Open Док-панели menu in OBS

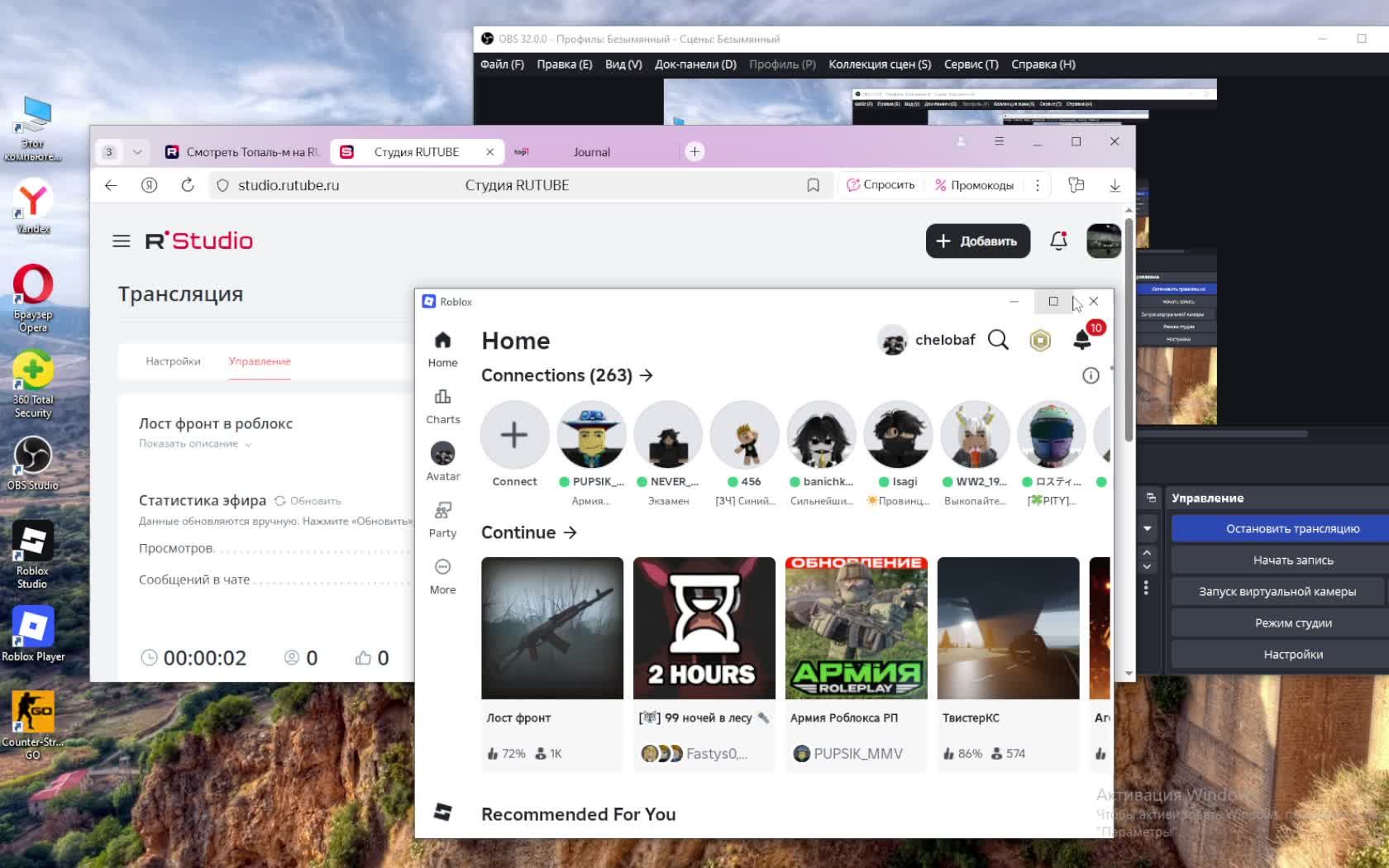[x=695, y=64]
